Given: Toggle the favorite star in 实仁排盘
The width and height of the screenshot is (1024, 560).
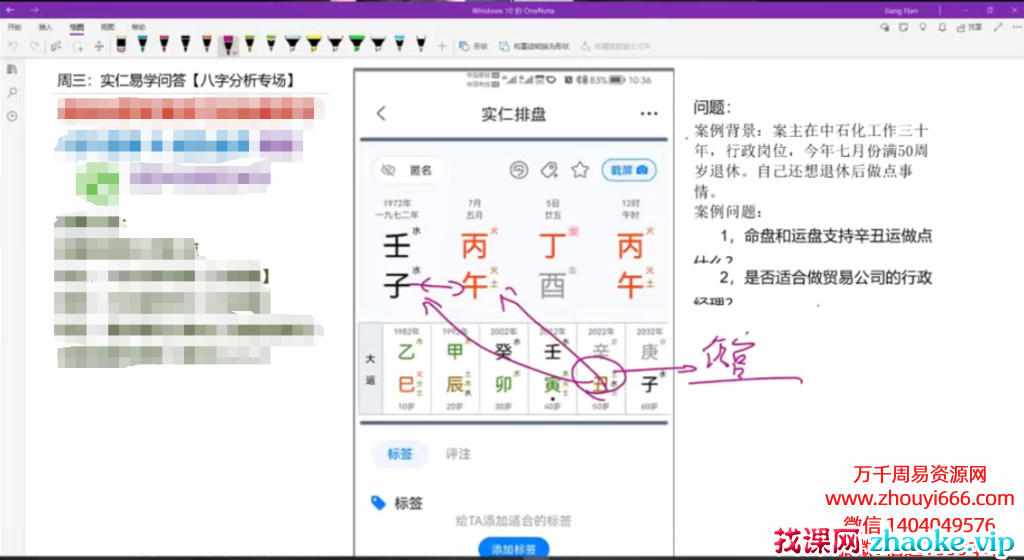Looking at the screenshot, I should tap(579, 170).
